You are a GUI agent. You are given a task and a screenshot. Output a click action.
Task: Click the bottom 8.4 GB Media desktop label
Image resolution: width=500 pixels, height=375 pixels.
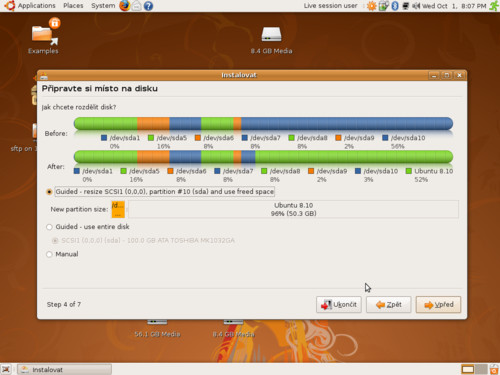tap(234, 334)
